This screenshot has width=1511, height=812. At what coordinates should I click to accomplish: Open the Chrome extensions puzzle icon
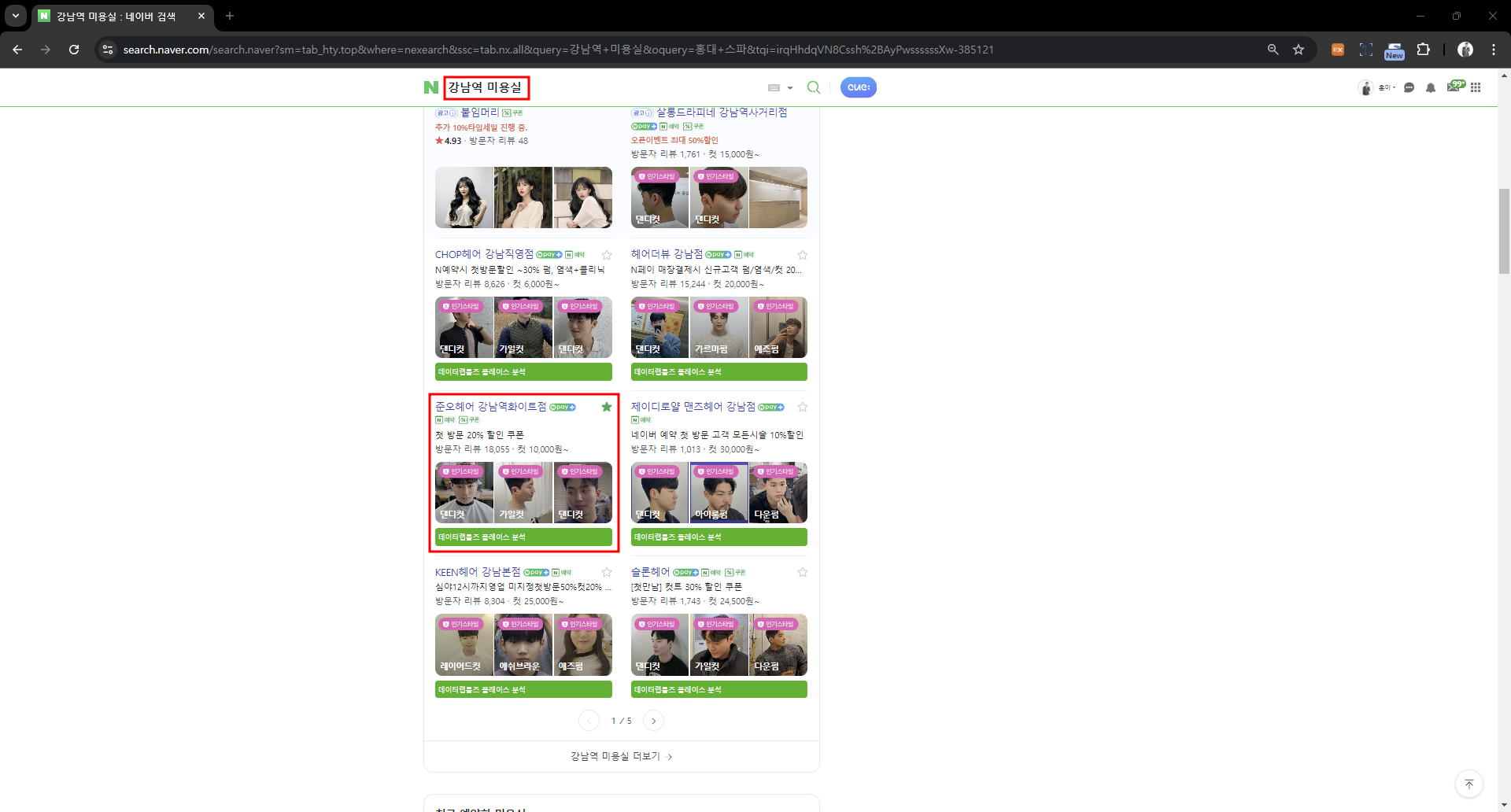coord(1424,50)
